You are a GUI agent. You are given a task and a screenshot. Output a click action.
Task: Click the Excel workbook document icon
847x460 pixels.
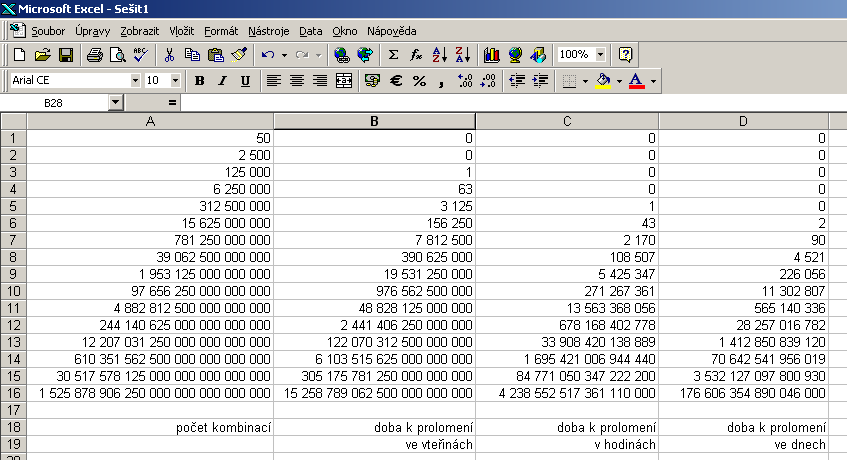(x=17, y=31)
